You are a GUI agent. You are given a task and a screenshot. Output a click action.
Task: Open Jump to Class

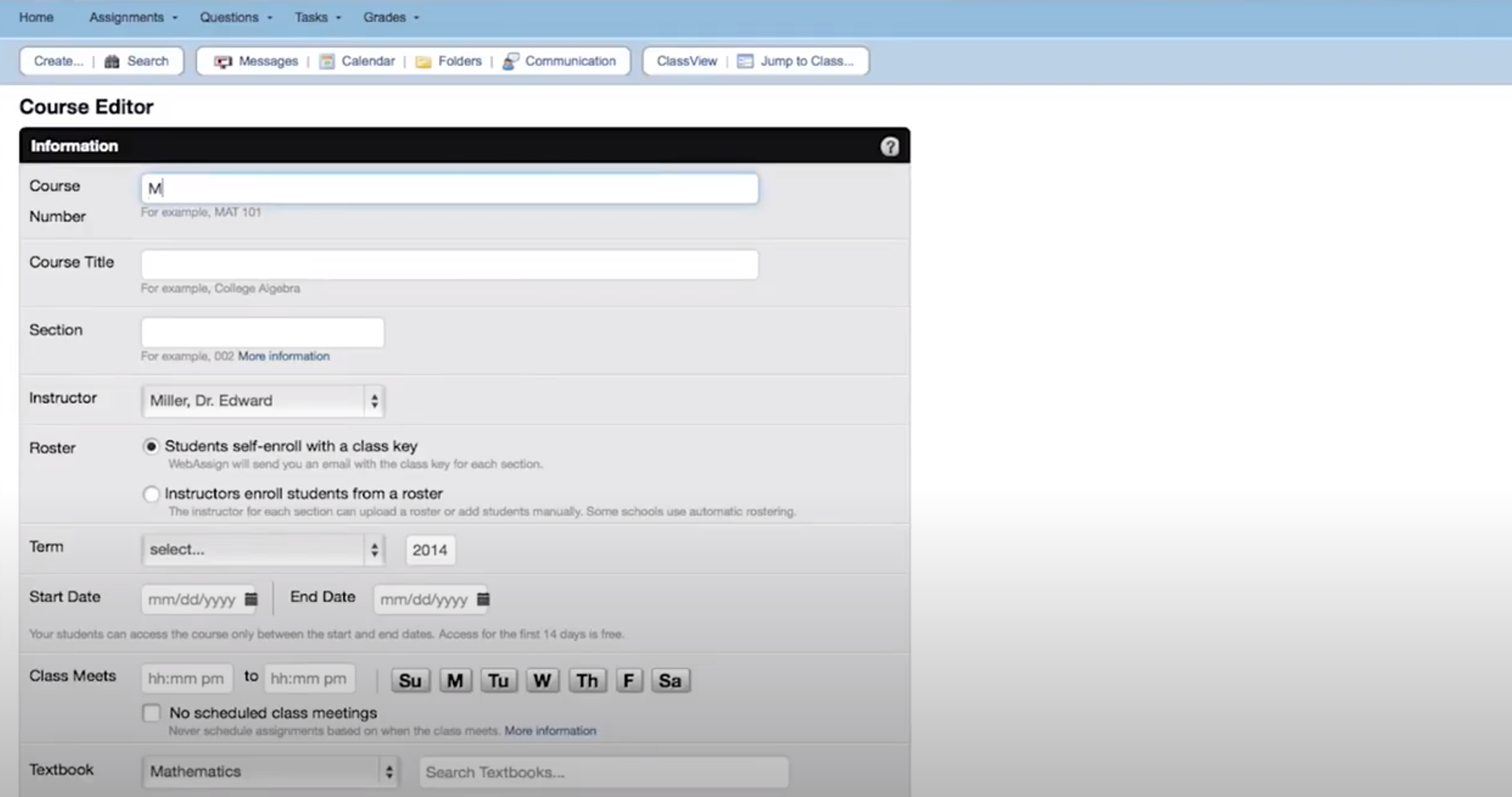(806, 61)
